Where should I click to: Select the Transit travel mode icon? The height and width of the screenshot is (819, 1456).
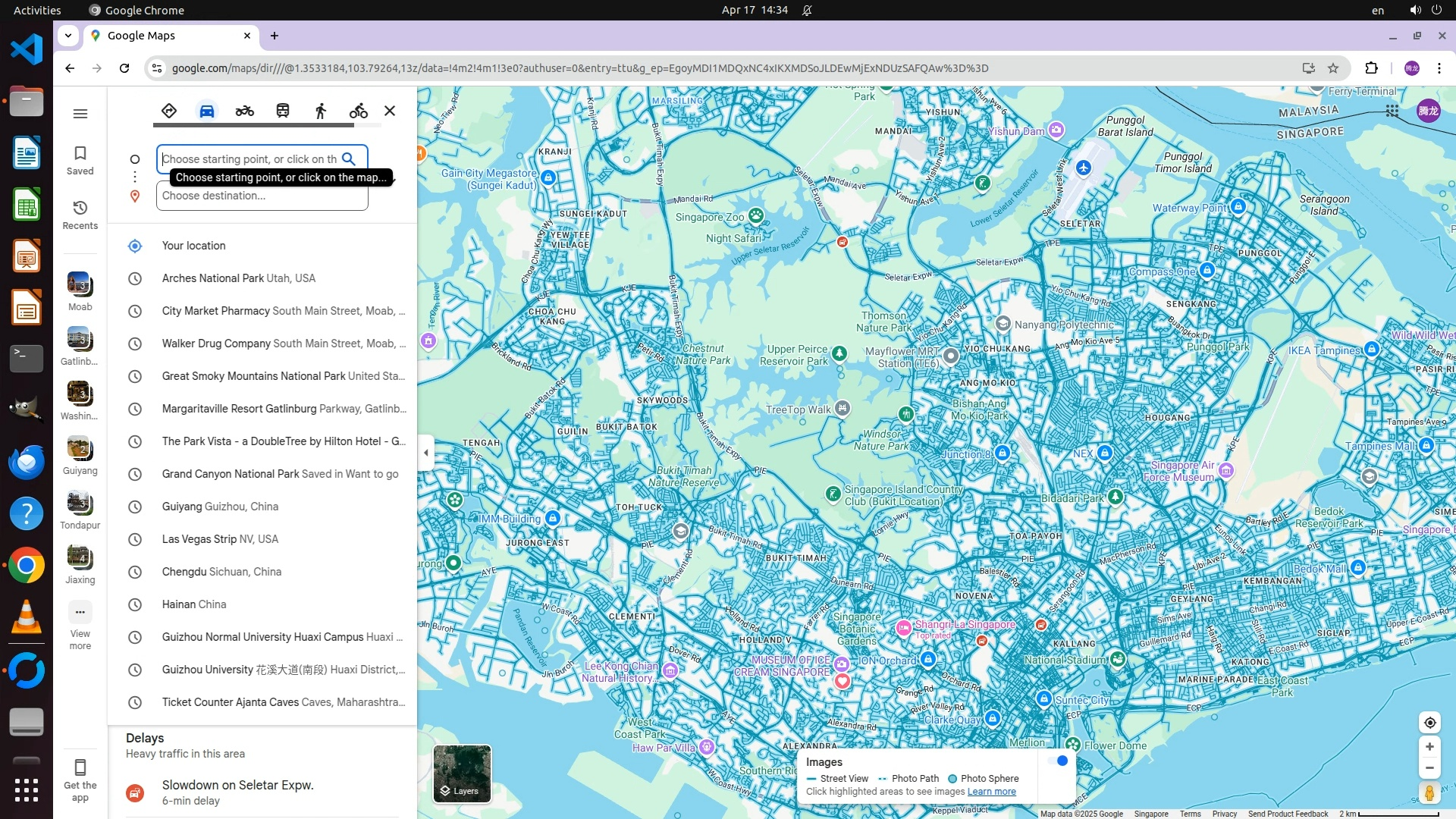tap(283, 111)
